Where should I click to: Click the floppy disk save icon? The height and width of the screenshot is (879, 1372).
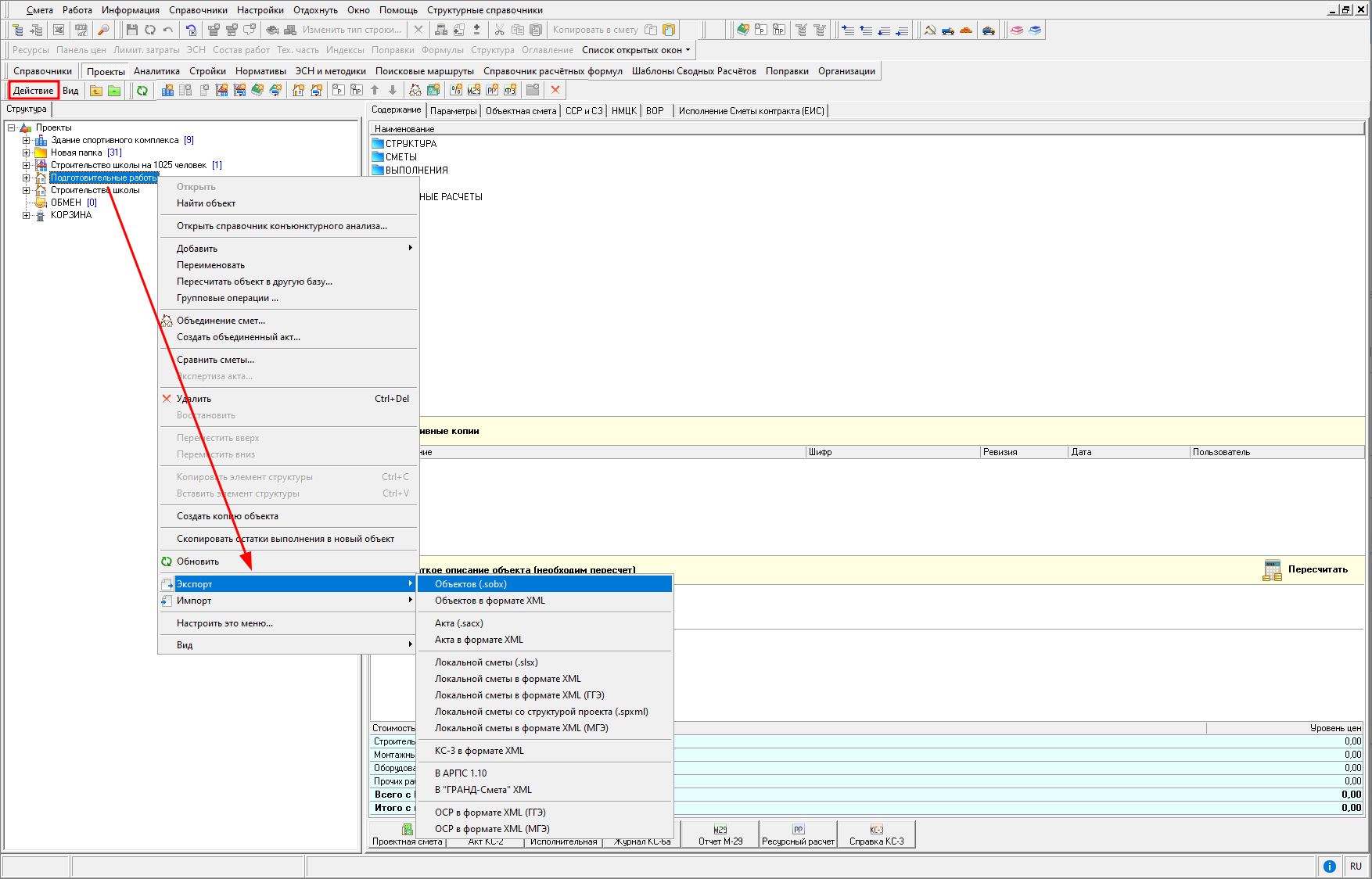click(131, 30)
